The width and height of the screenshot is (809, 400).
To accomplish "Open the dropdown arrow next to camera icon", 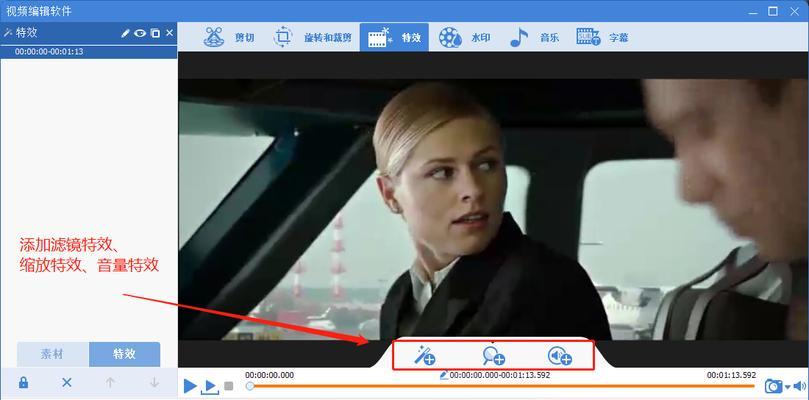I will click(x=787, y=387).
